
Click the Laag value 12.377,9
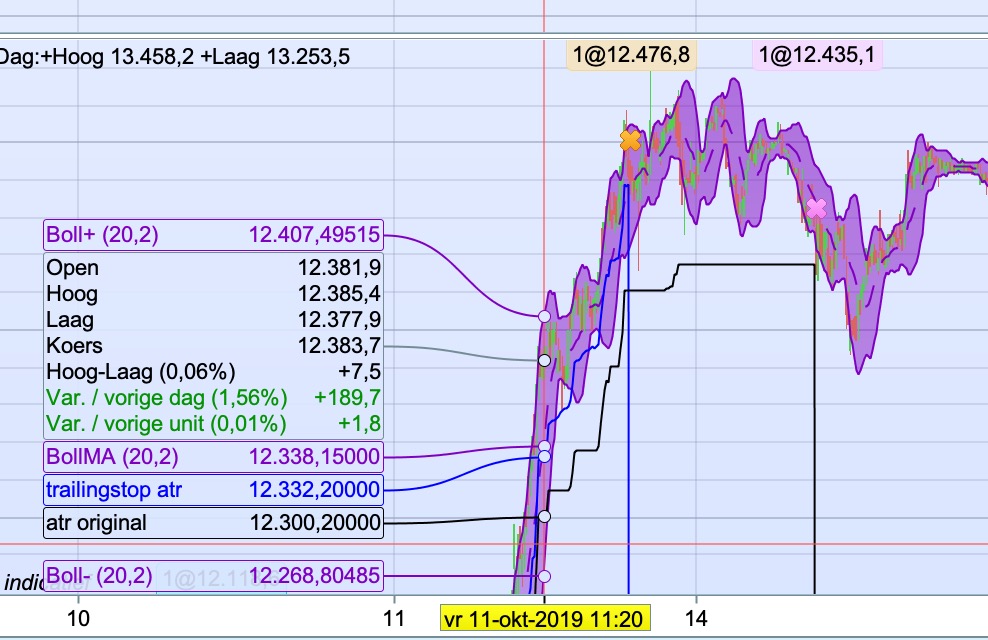339,319
